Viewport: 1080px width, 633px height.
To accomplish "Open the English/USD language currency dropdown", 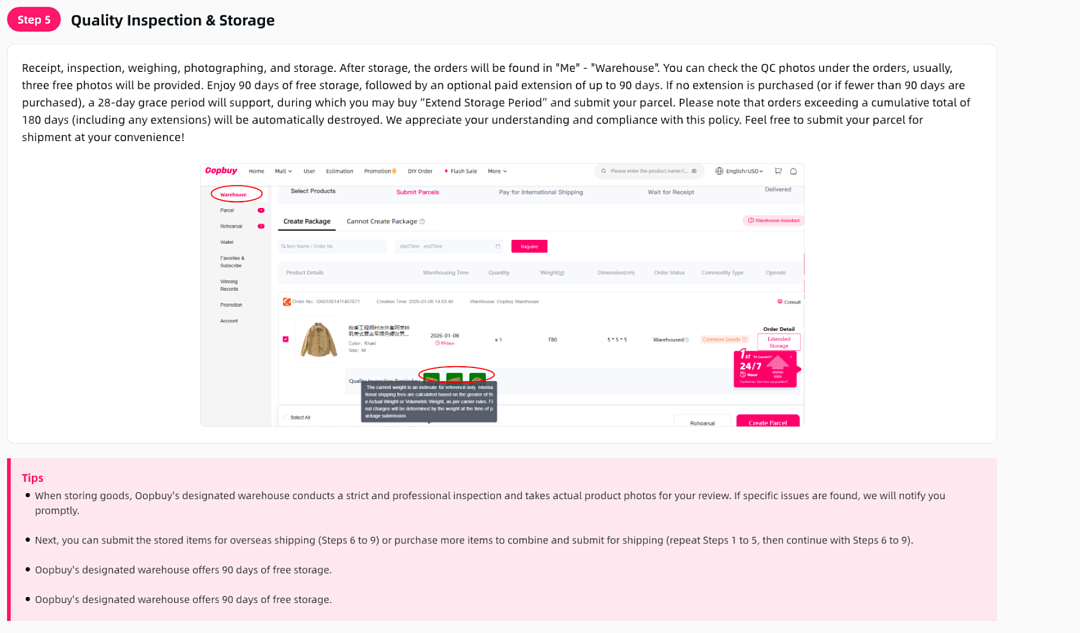I will pyautogui.click(x=744, y=171).
